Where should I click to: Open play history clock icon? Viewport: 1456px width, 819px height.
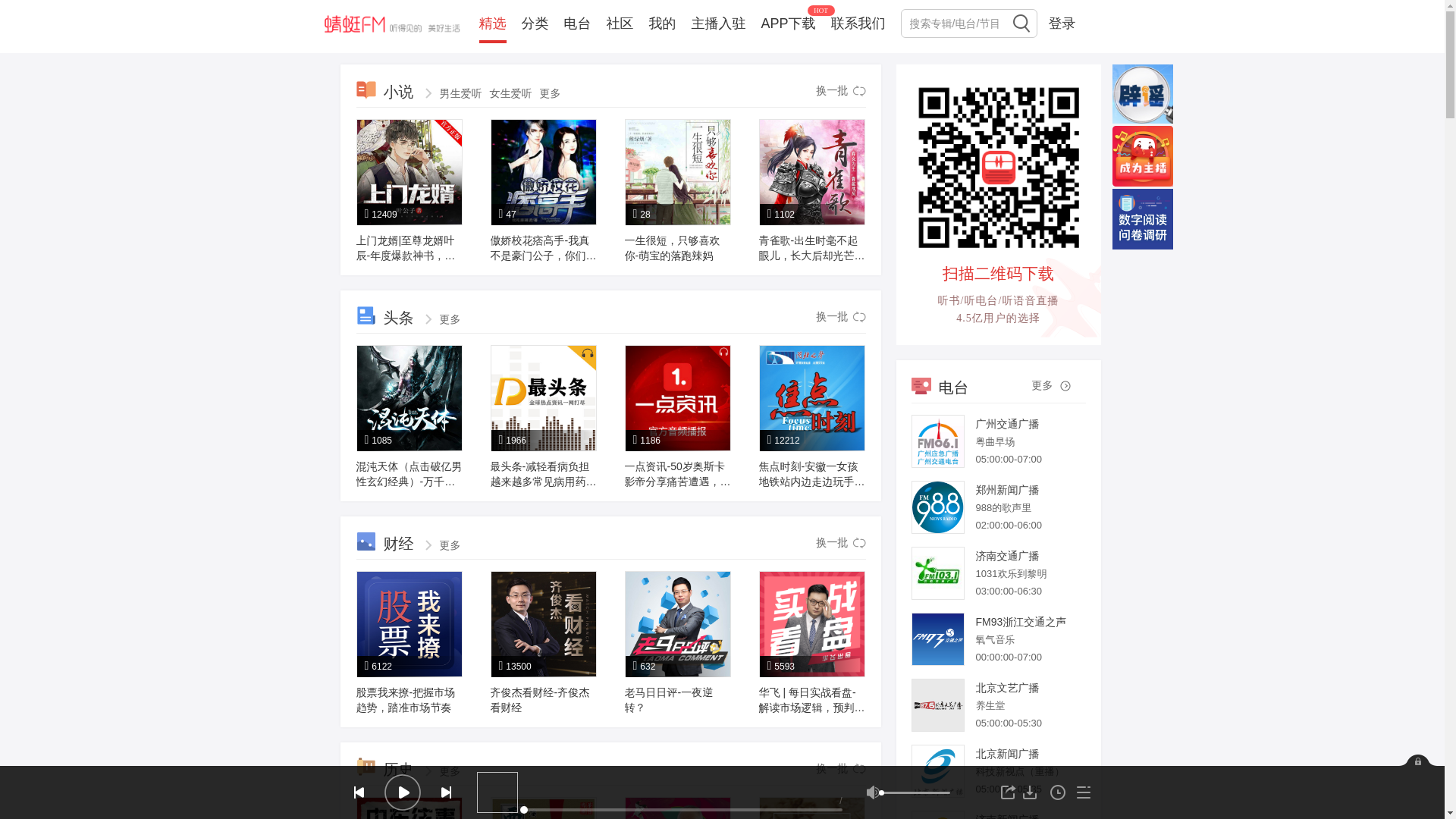[1058, 792]
